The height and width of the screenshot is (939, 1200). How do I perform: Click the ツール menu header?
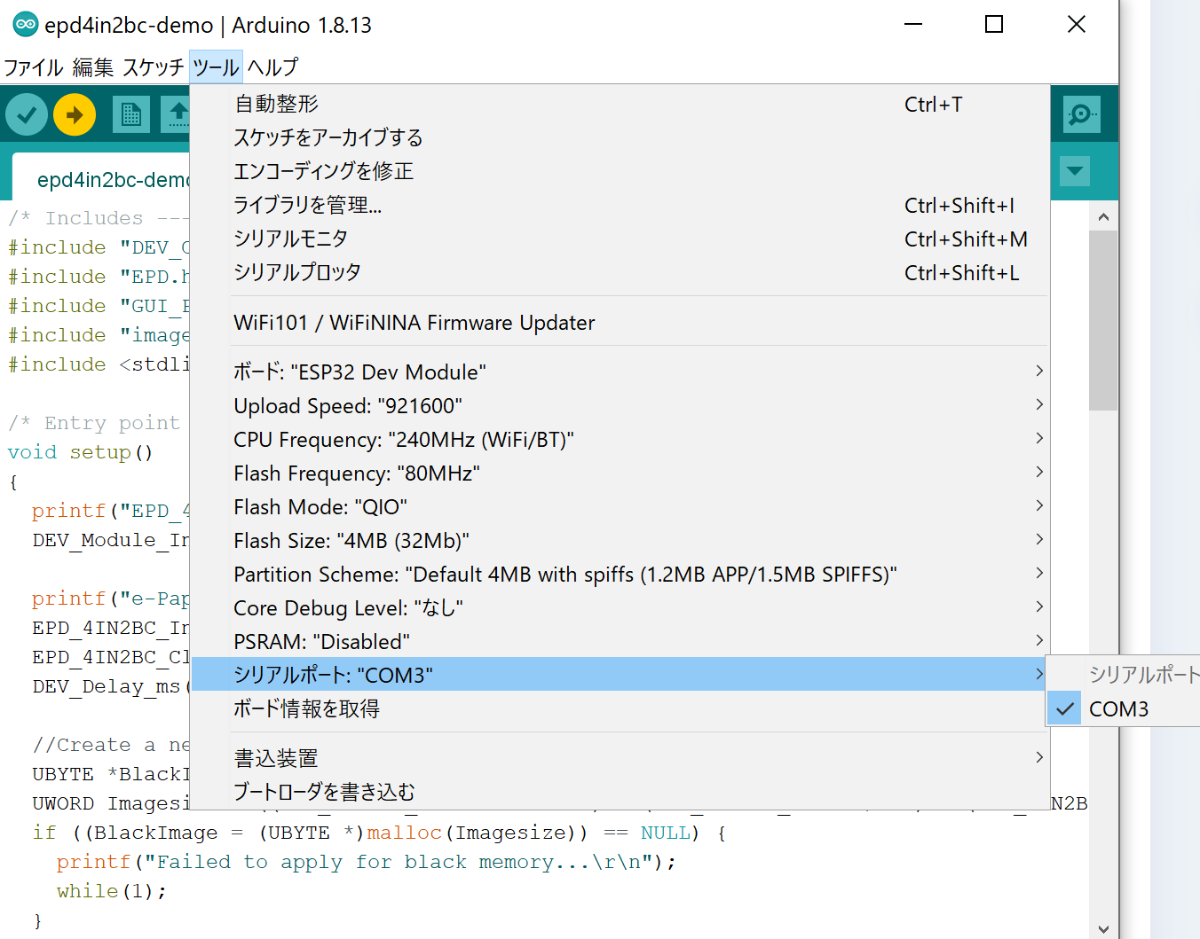[x=216, y=67]
